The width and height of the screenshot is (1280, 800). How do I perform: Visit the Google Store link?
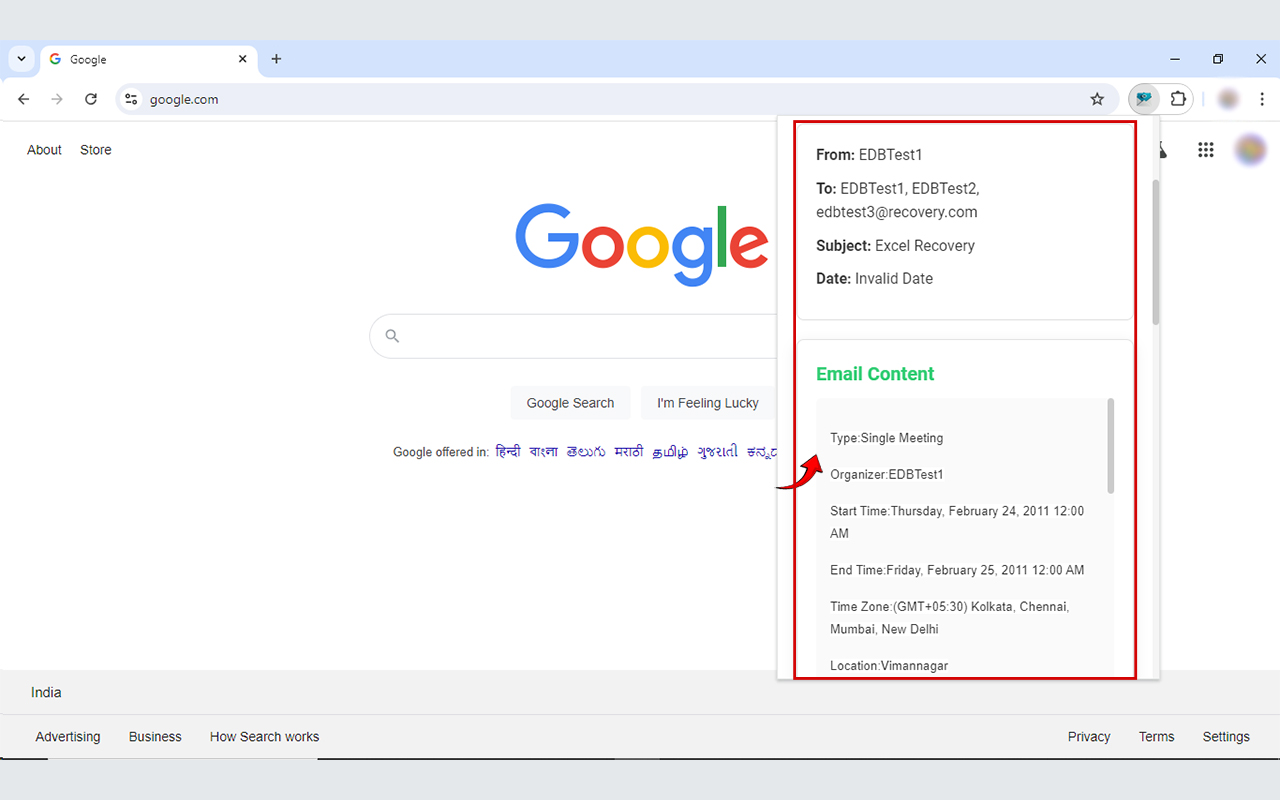[95, 149]
